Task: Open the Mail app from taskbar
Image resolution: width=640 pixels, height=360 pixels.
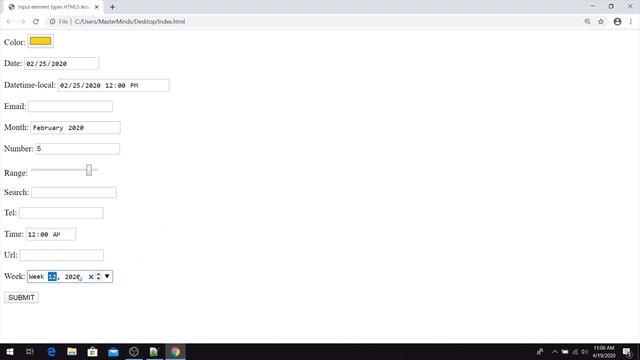Action: click(x=113, y=351)
